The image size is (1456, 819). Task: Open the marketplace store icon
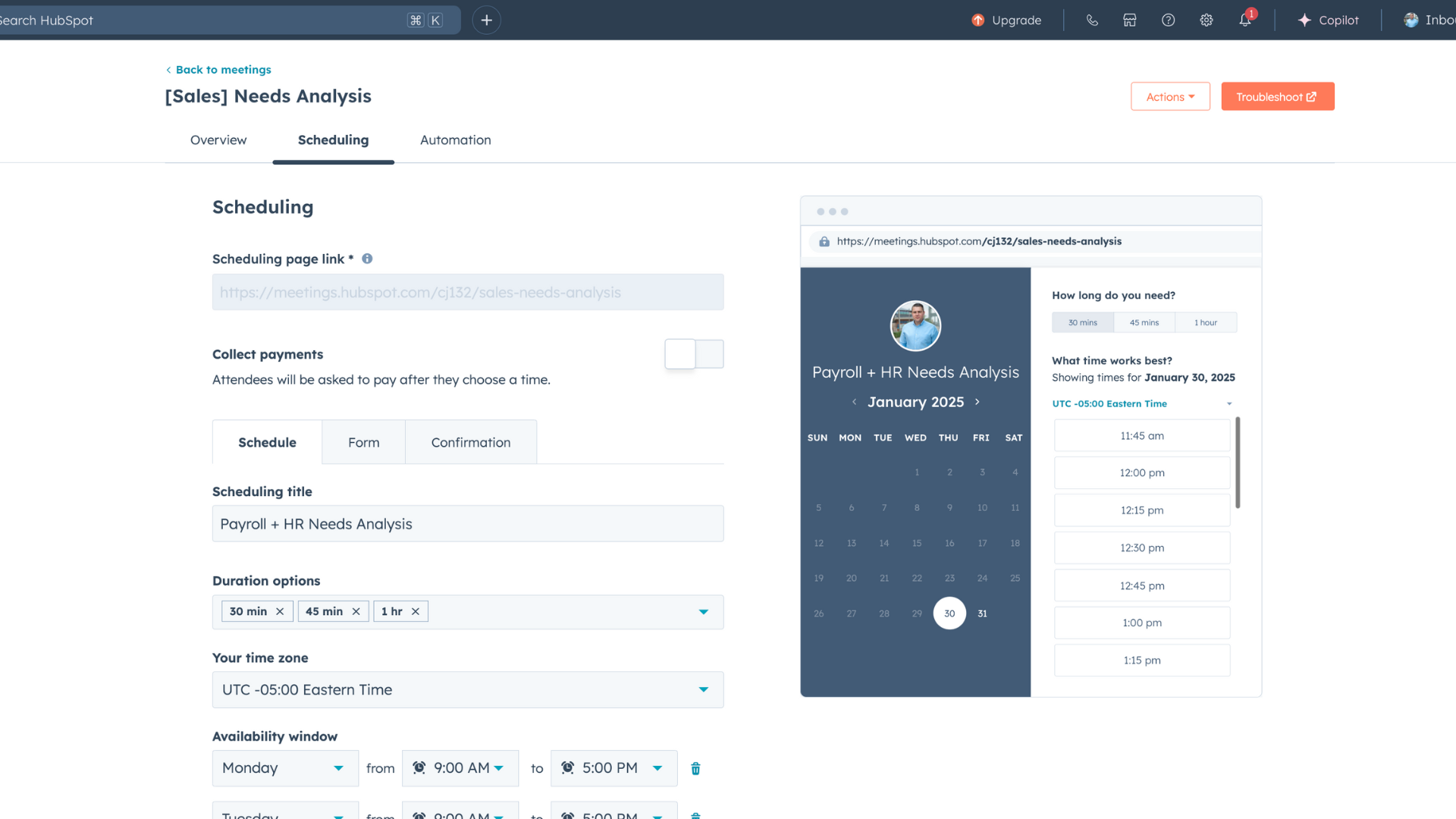[1130, 20]
